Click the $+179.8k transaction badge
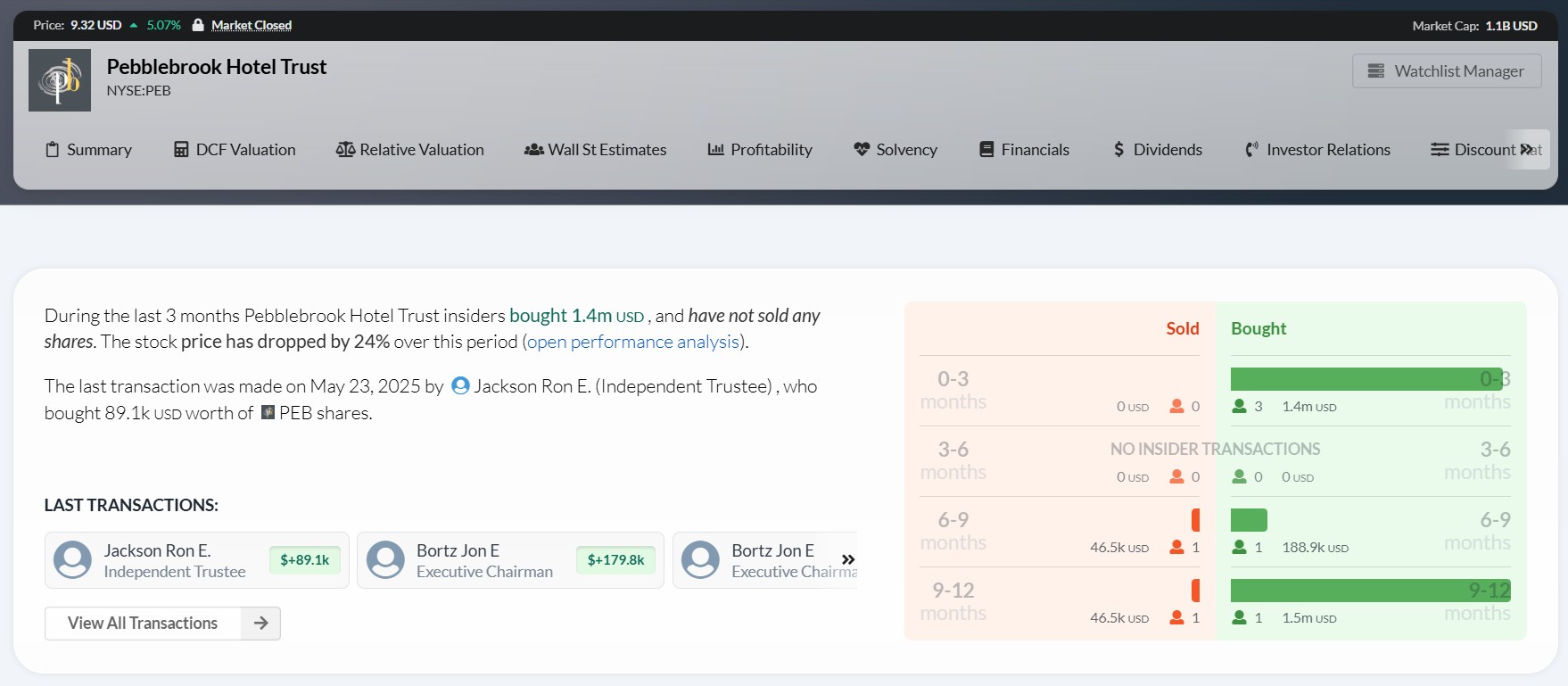Viewport: 1568px width, 686px height. (x=615, y=560)
